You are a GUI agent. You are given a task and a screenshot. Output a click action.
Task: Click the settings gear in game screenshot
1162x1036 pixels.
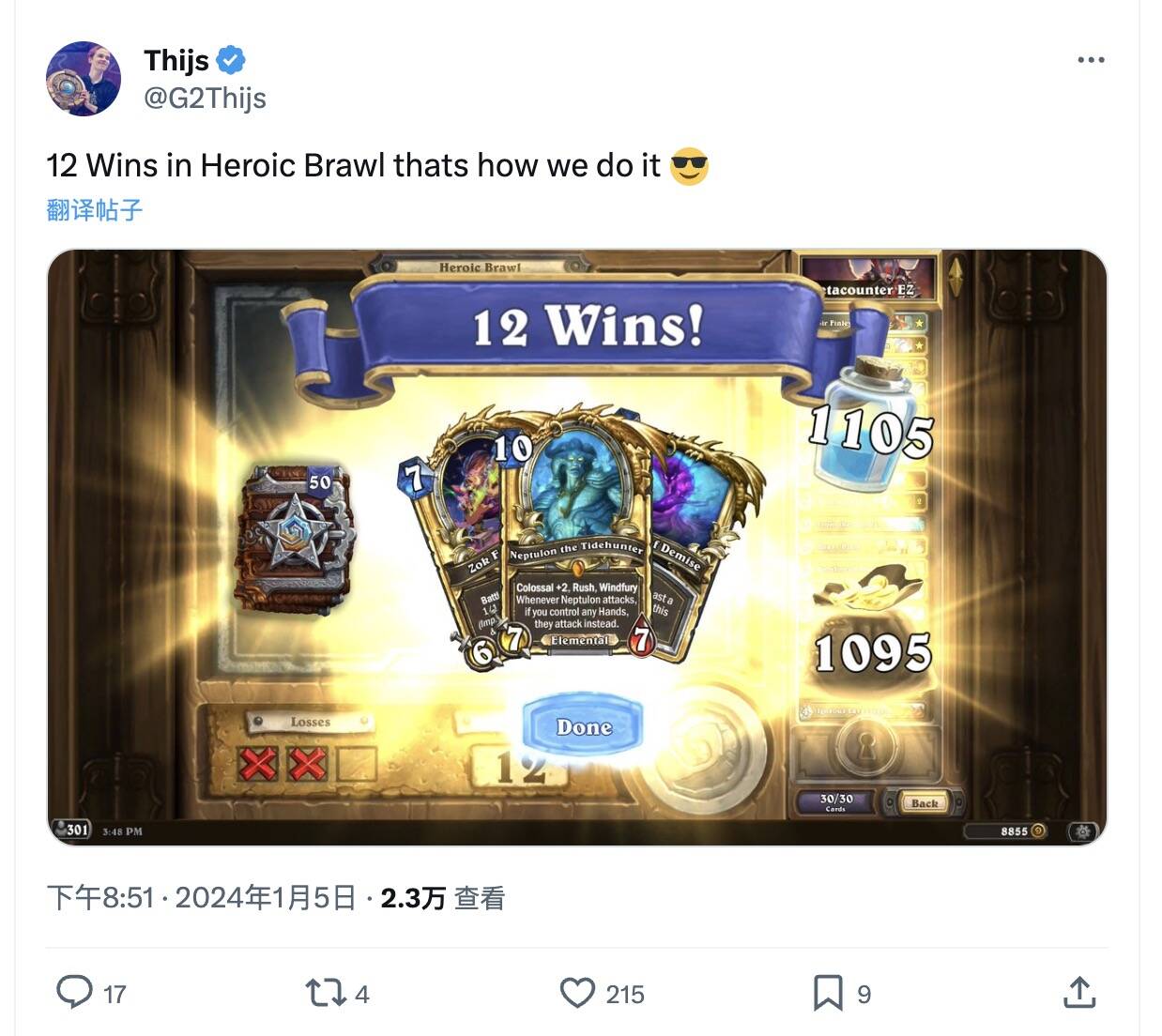tap(1083, 831)
